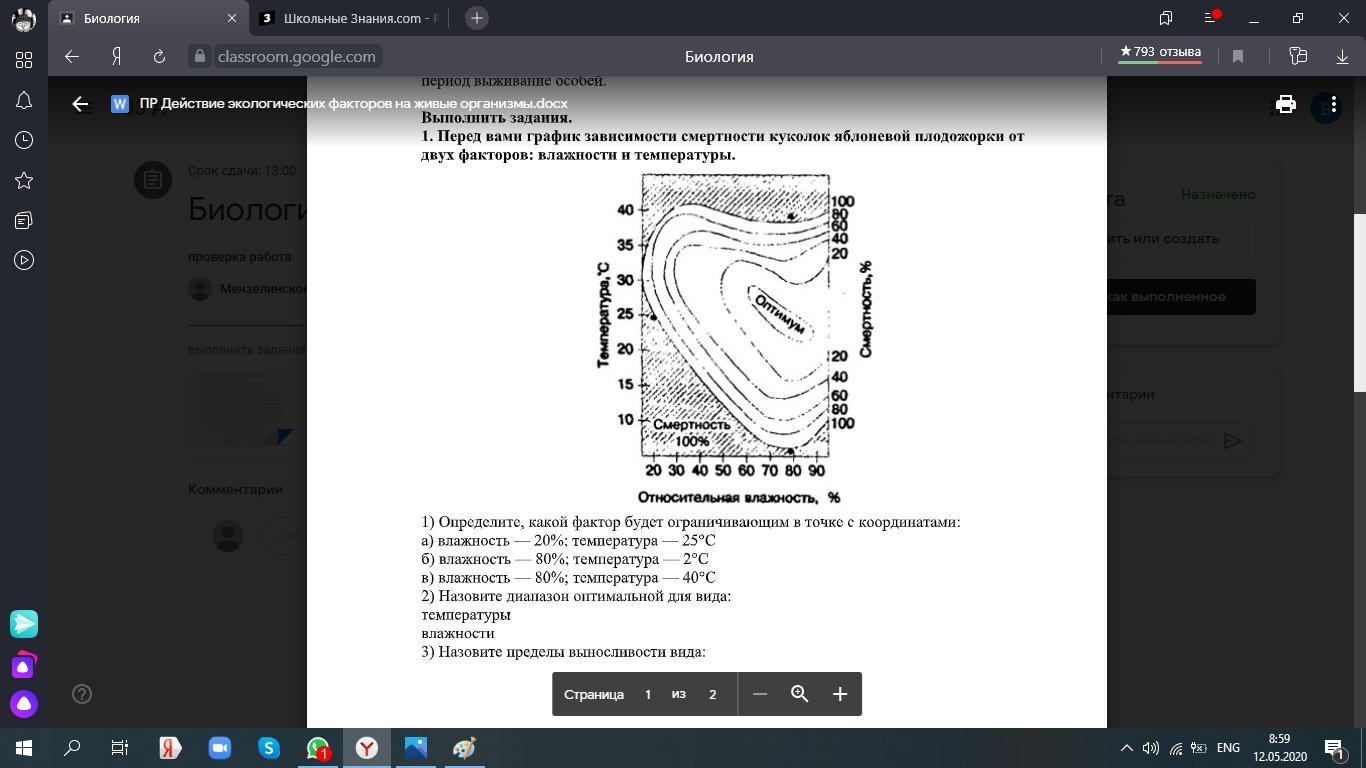Open more options for the document preview
This screenshot has height=768, width=1366.
[x=1333, y=104]
